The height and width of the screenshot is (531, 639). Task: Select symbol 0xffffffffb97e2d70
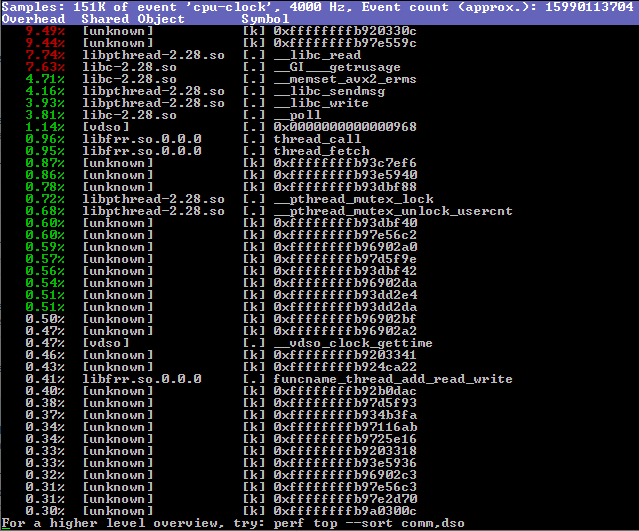click(x=345, y=499)
